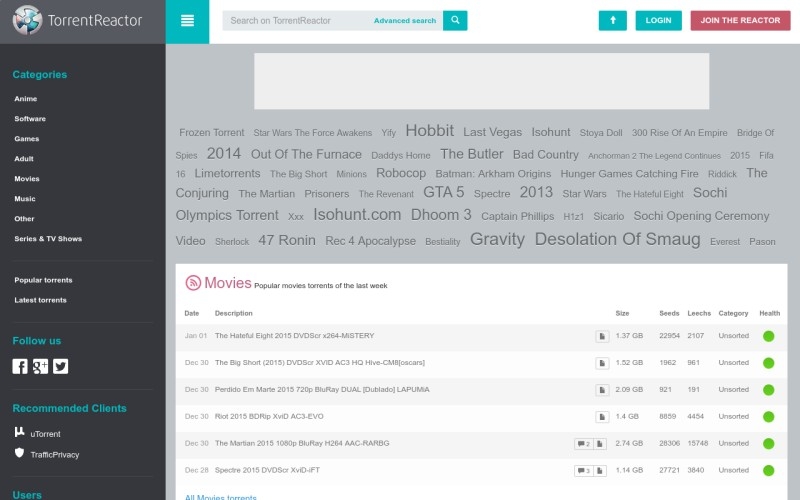Screen dimensions: 800x500
Task: Click the 47 Ronin tag
Action: tap(287, 240)
